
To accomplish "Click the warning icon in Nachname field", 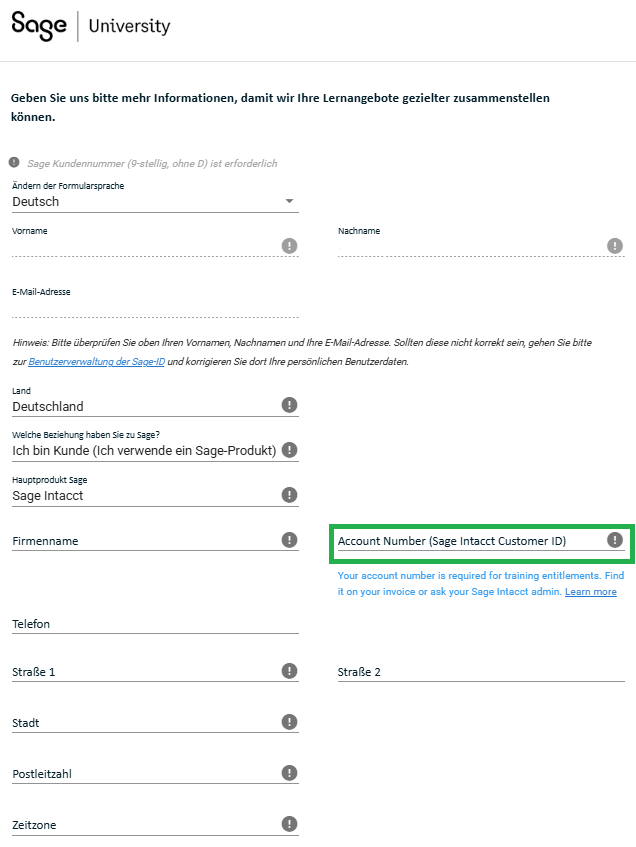I will 615,246.
